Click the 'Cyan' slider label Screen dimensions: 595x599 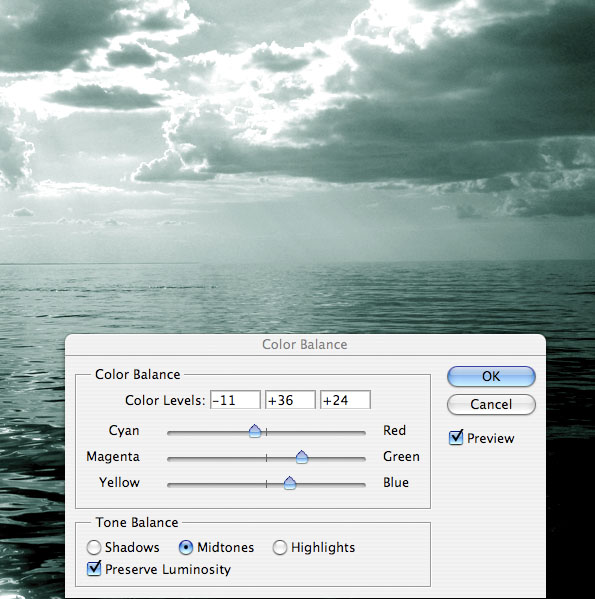point(124,431)
